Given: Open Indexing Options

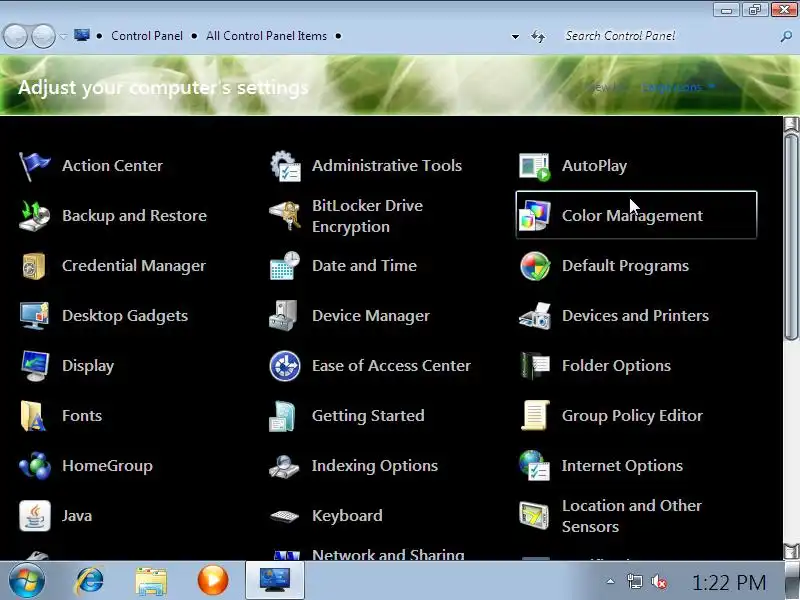Looking at the screenshot, I should (354, 466).
